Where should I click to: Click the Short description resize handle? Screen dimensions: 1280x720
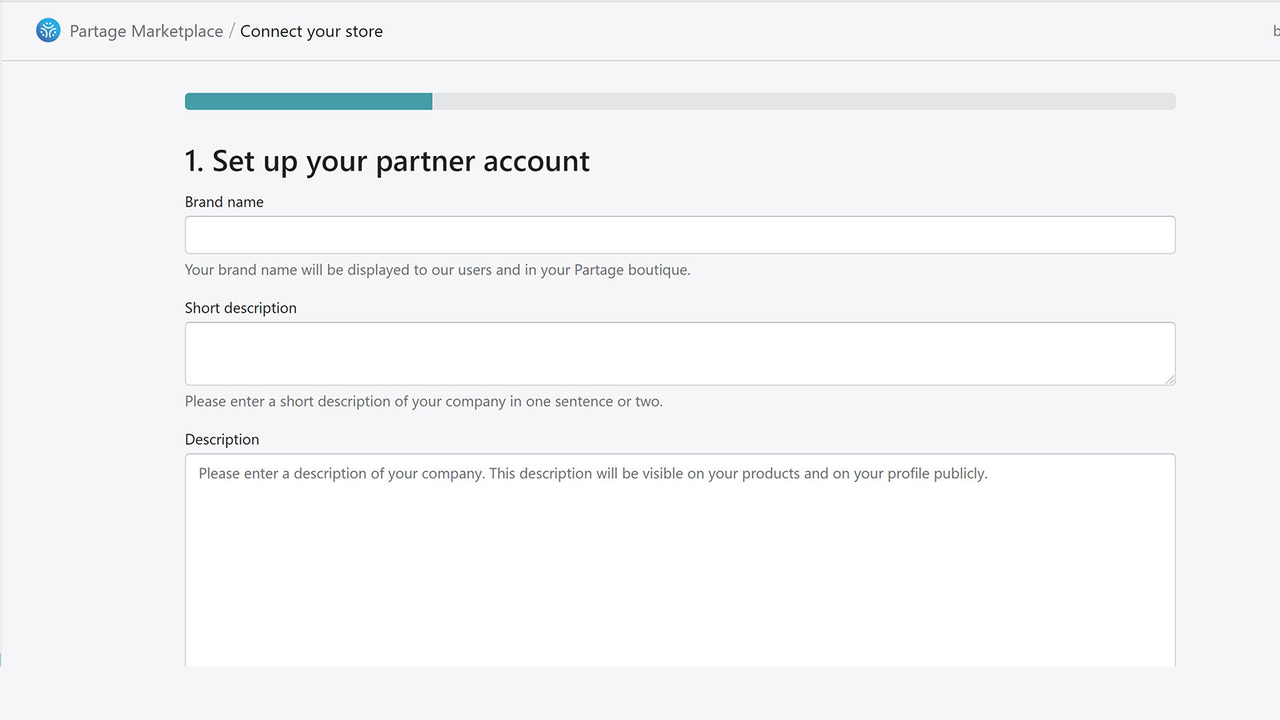point(1170,380)
